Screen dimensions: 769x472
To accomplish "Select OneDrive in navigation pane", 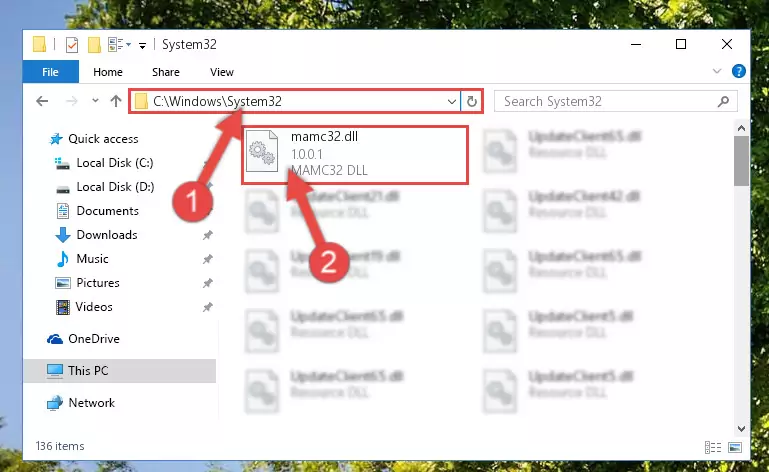I will [94, 339].
